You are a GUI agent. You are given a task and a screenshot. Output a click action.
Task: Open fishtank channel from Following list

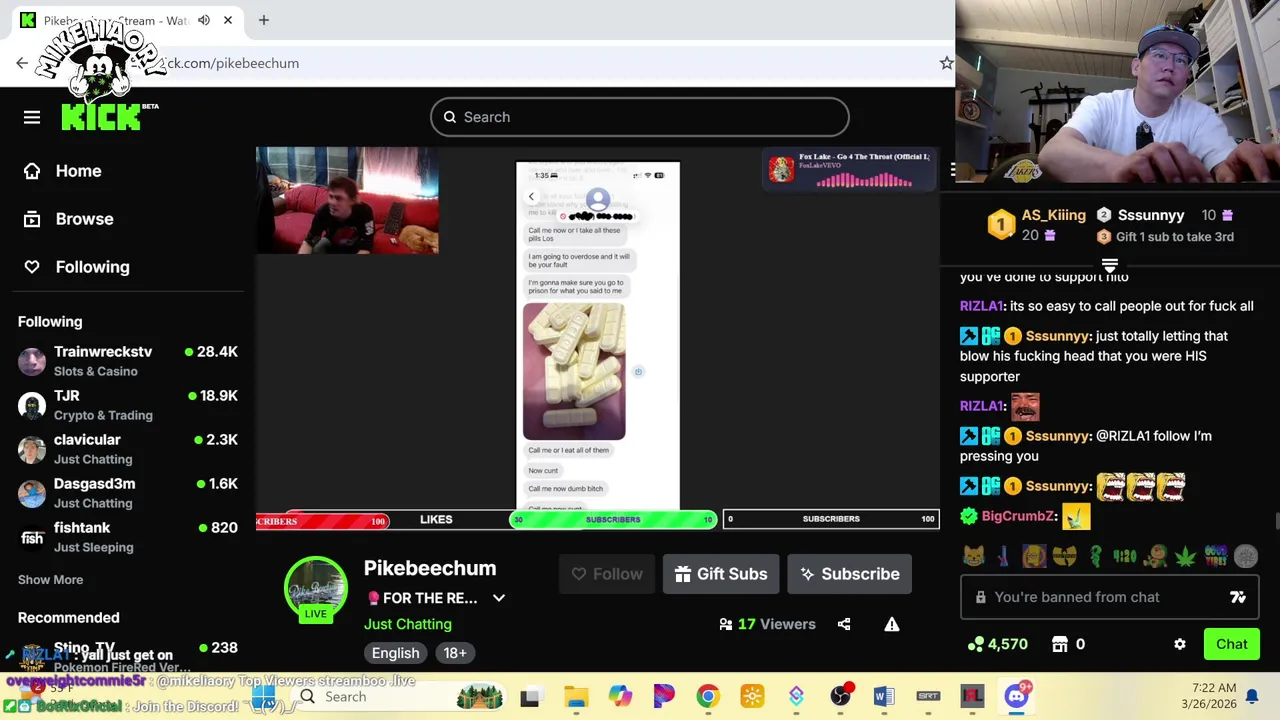click(x=127, y=537)
